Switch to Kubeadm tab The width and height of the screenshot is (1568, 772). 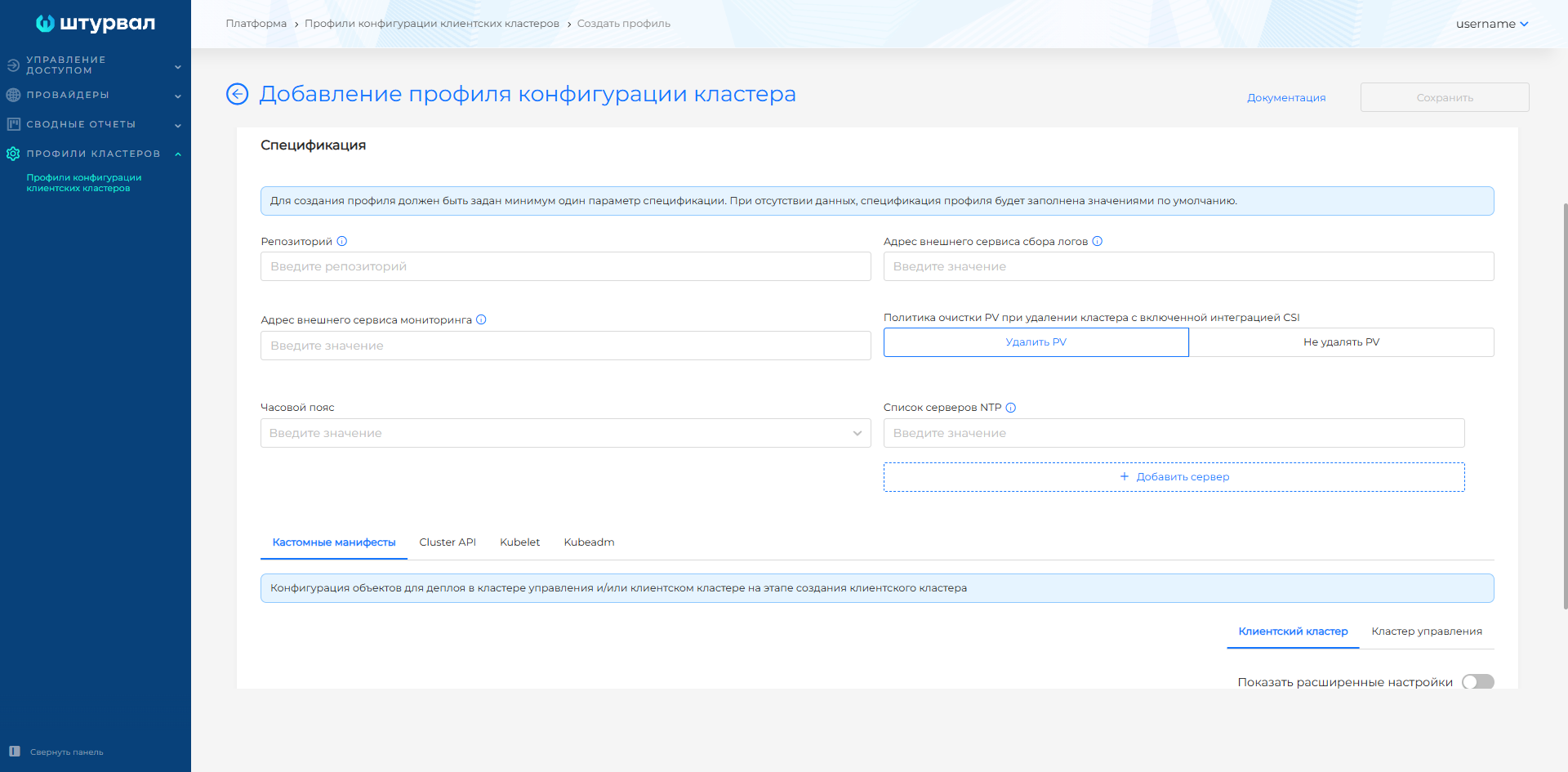590,542
